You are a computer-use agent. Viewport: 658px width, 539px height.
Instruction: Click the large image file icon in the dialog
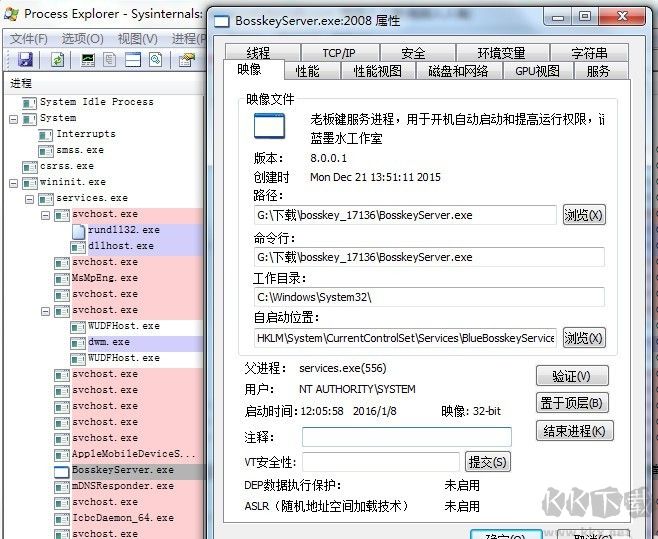pyautogui.click(x=269, y=126)
